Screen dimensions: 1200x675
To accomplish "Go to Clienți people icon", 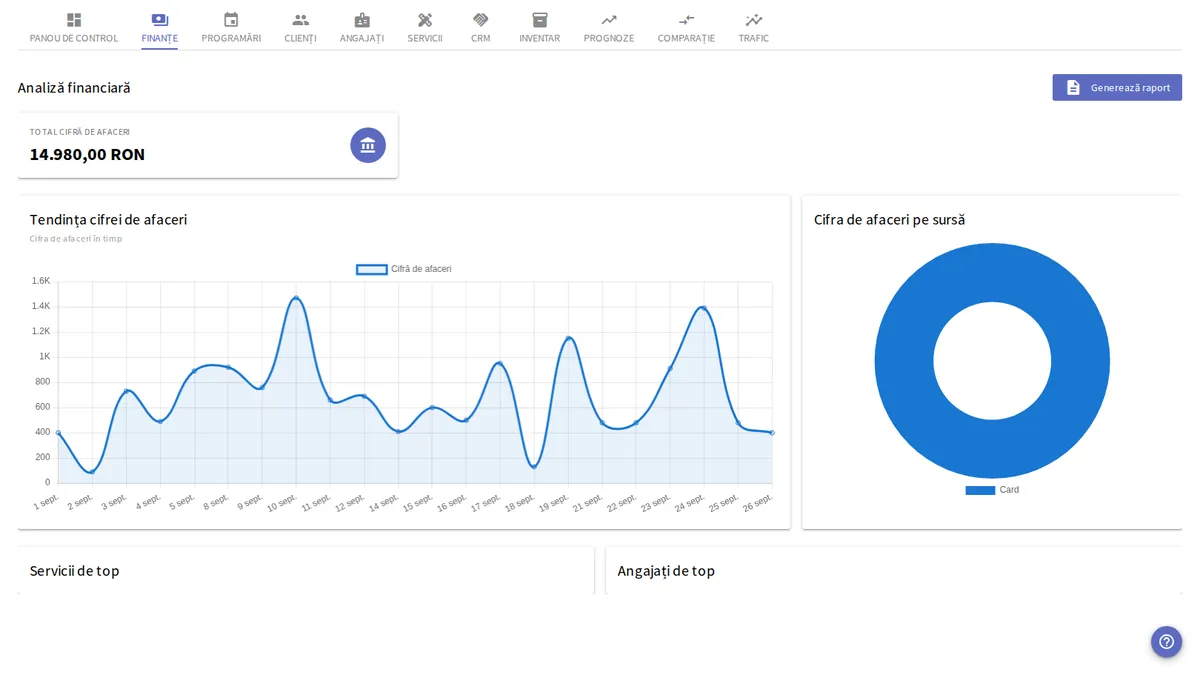I will (300, 20).
